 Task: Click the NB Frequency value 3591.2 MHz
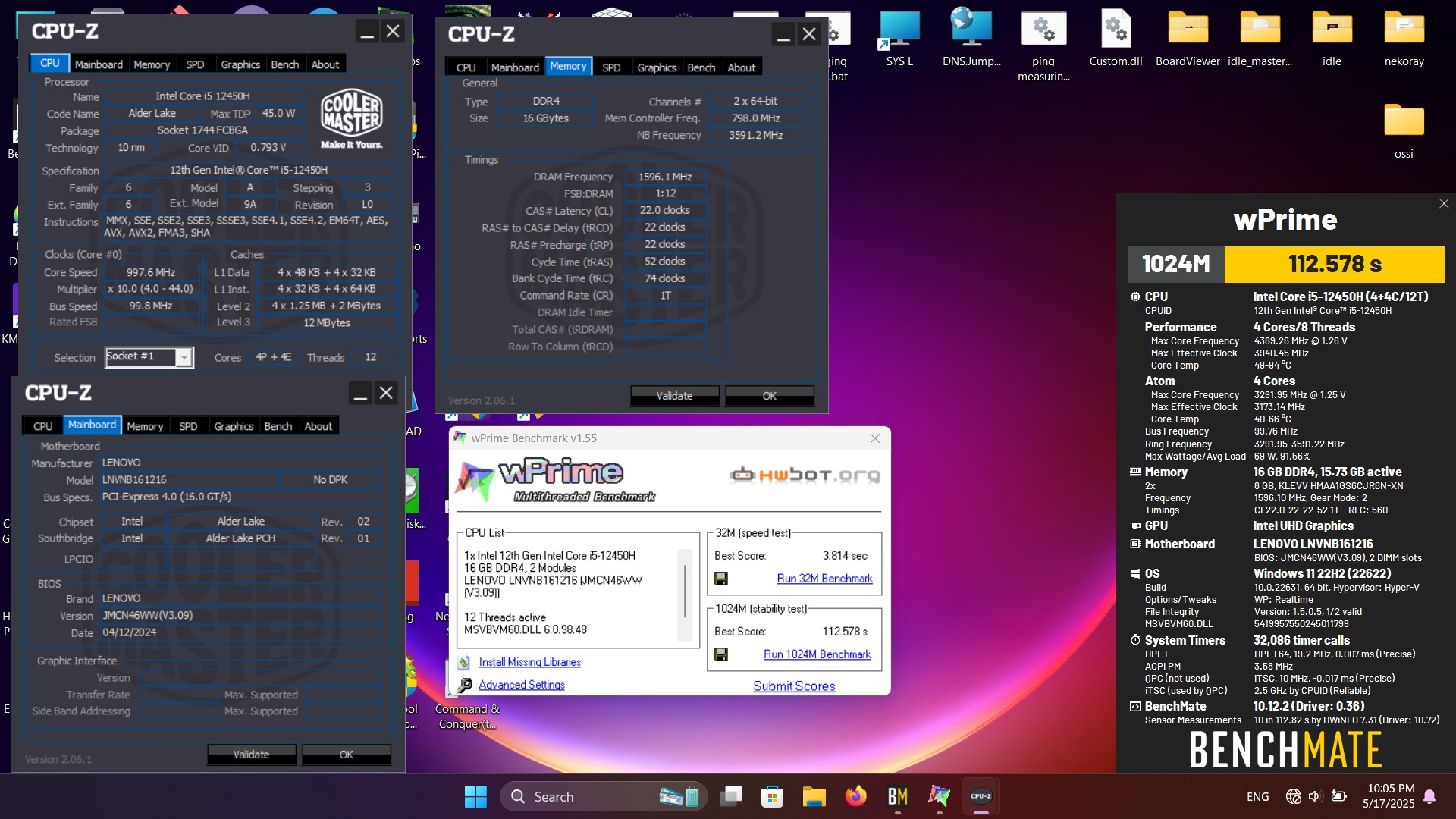coord(755,135)
